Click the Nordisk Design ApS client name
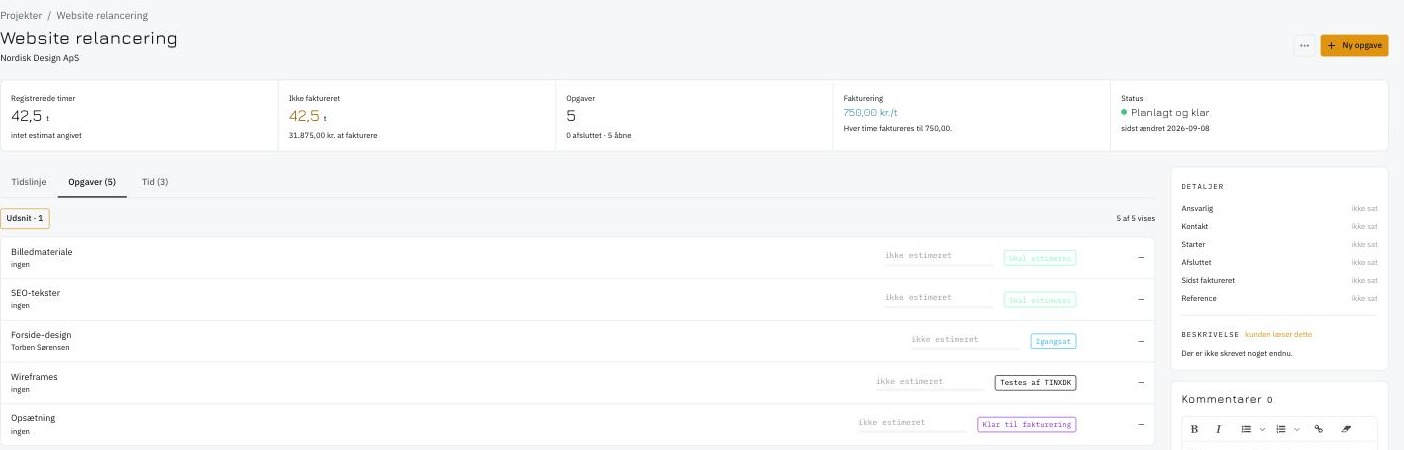1404x450 pixels. coord(39,58)
